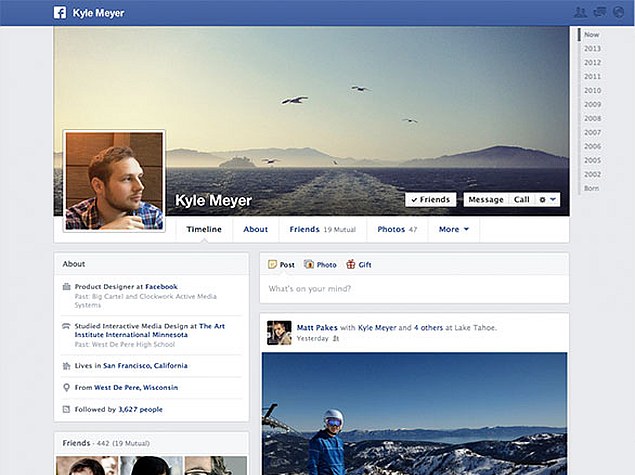Open Matt Pakes avatar thumbnail
This screenshot has width=635, height=475.
[279, 333]
